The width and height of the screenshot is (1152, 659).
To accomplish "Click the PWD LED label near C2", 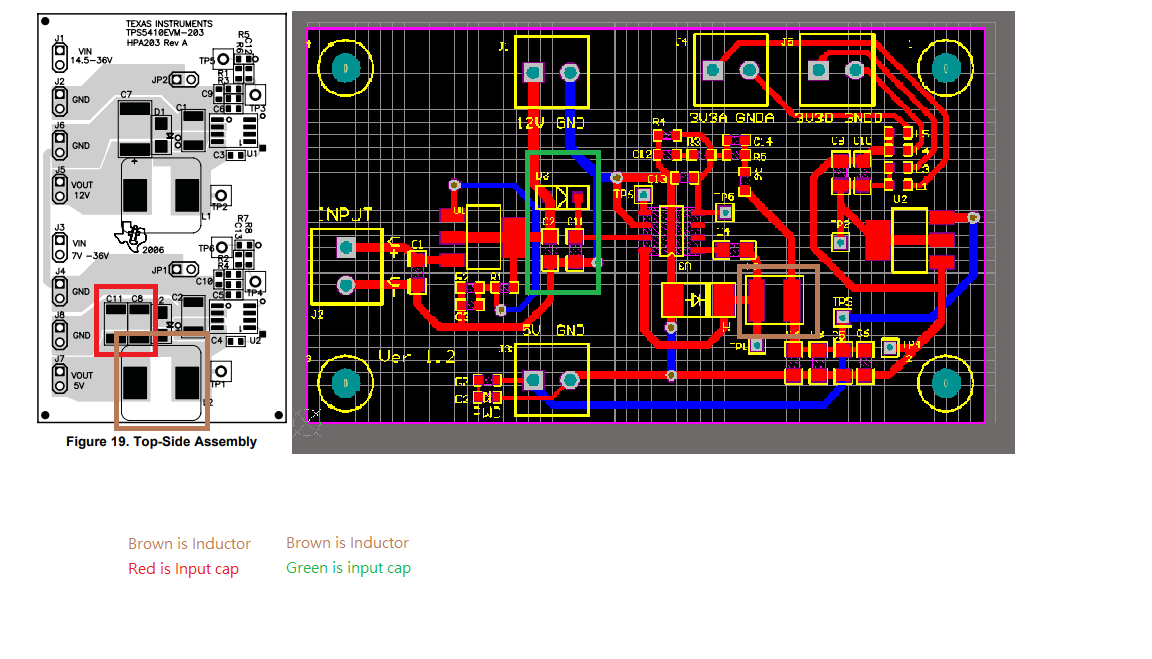I will [487, 413].
